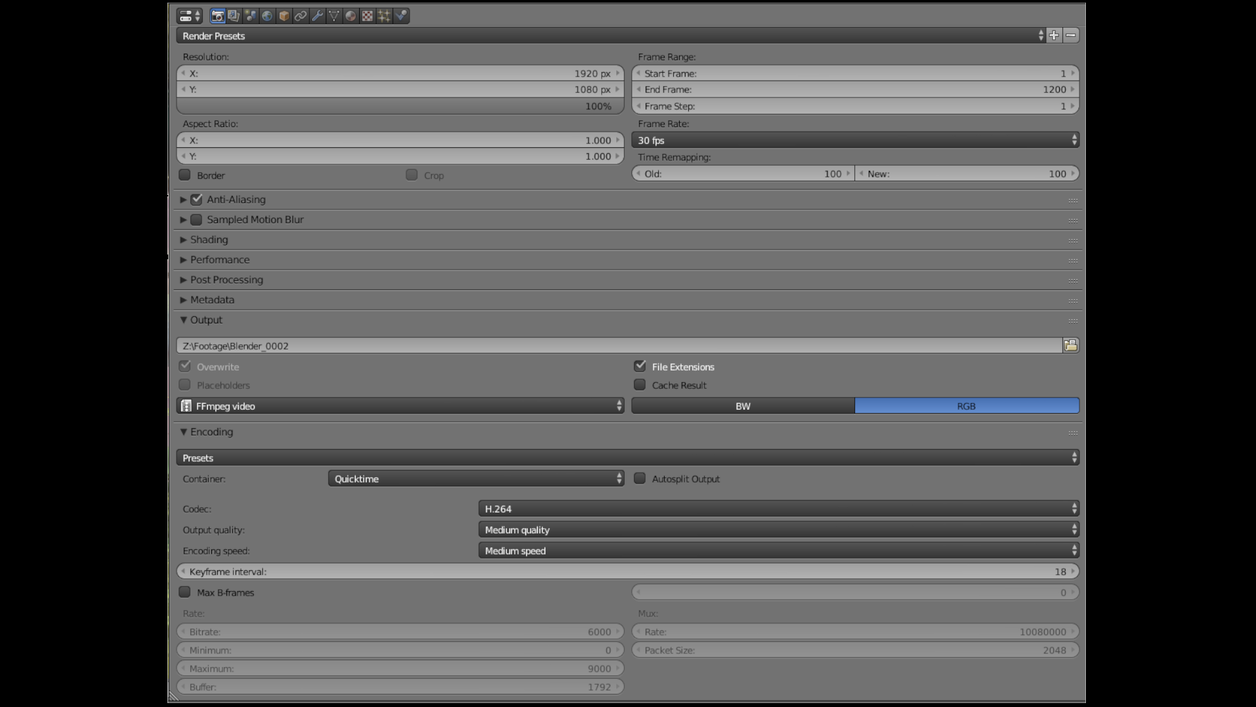The image size is (1256, 707).
Task: Open the Texture checkerboard icon
Action: (367, 16)
